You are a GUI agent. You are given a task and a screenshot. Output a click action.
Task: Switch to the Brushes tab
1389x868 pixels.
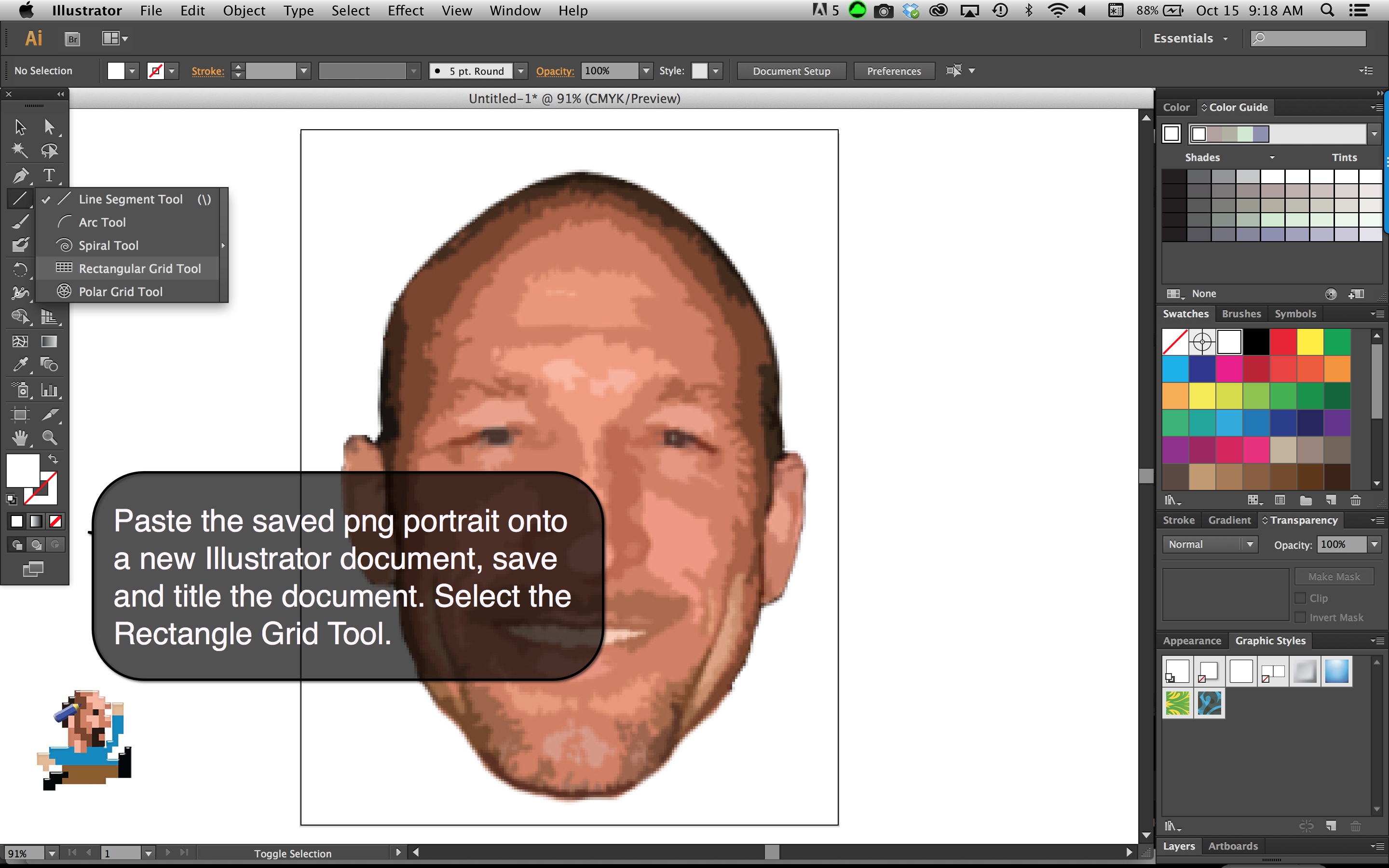tap(1241, 313)
